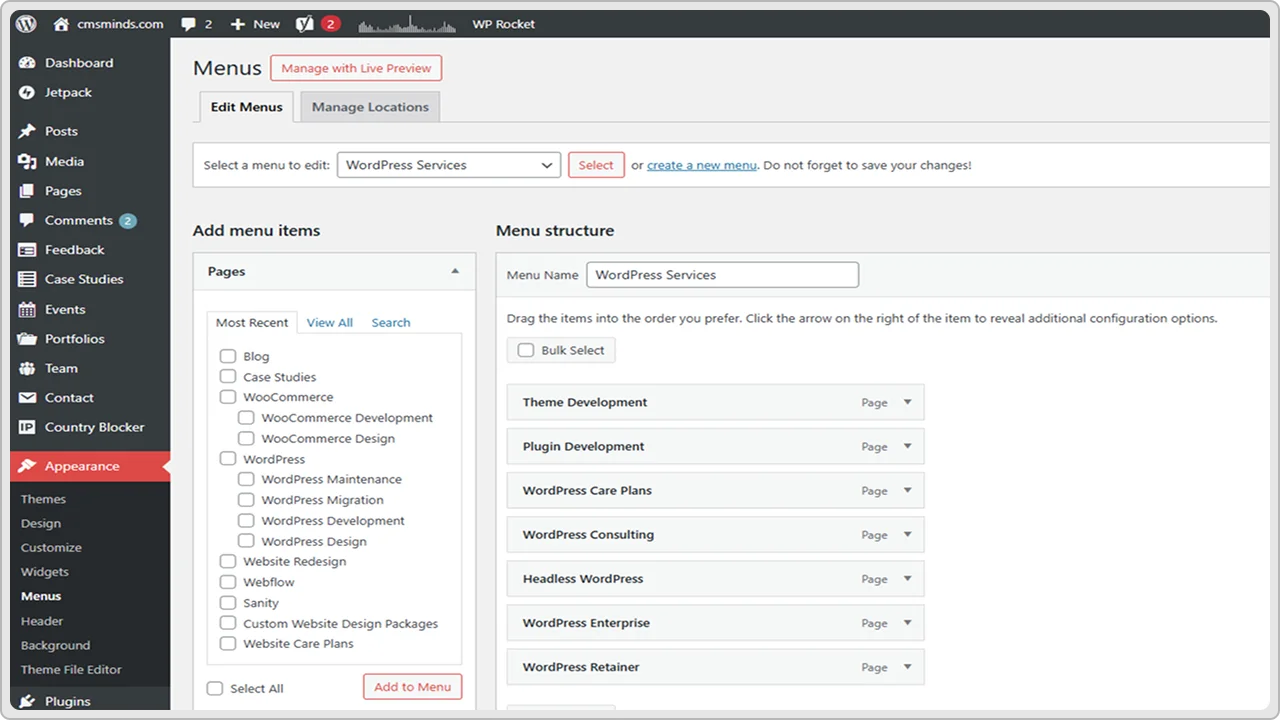Expand Theme Development menu item options
The width and height of the screenshot is (1280, 720).
tap(908, 402)
